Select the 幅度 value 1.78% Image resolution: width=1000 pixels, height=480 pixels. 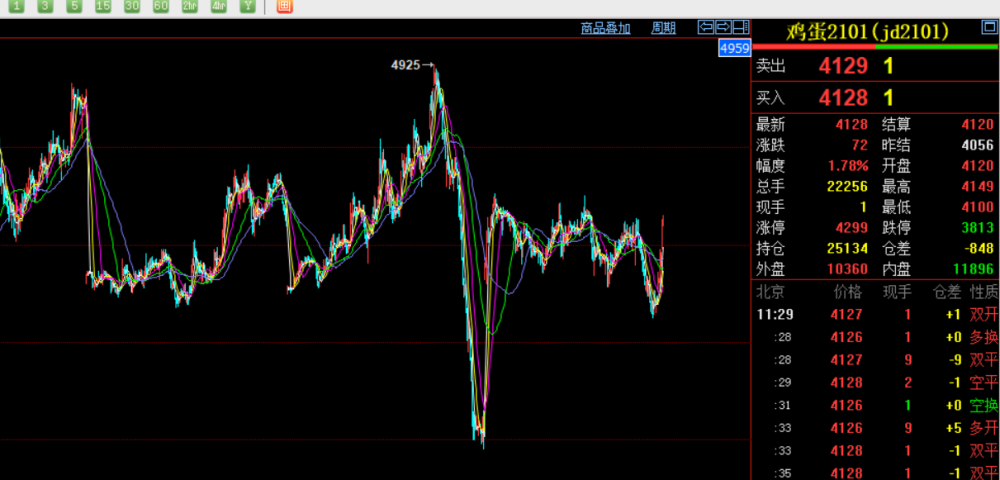848,166
